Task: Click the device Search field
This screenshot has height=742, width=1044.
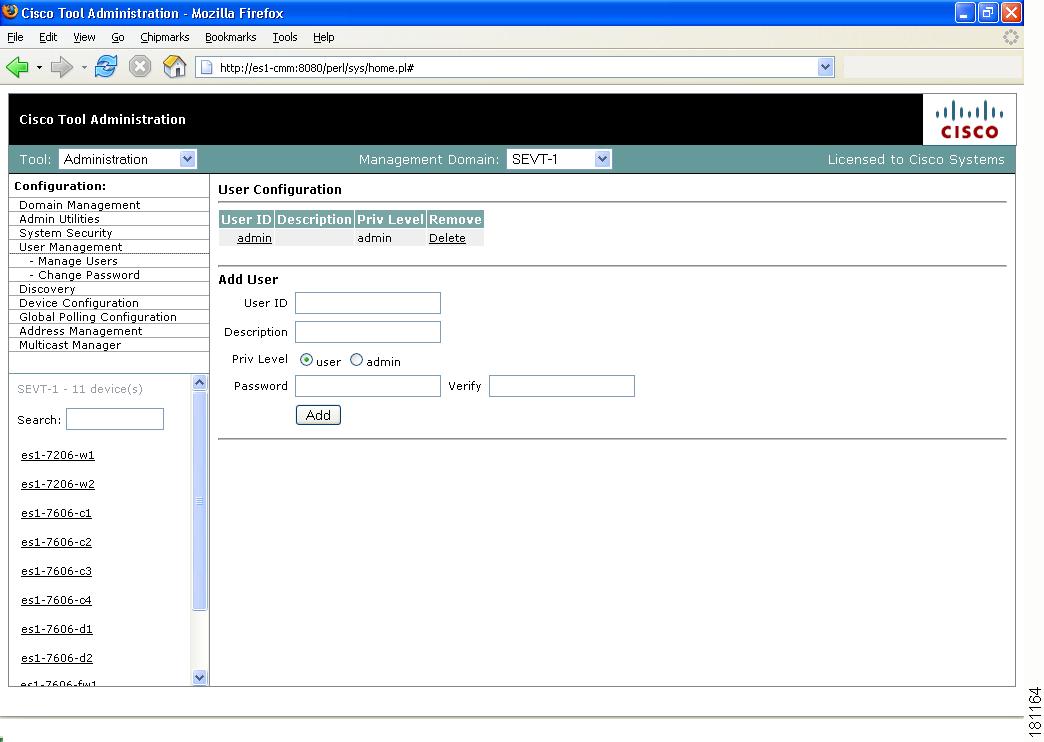Action: [x=115, y=419]
